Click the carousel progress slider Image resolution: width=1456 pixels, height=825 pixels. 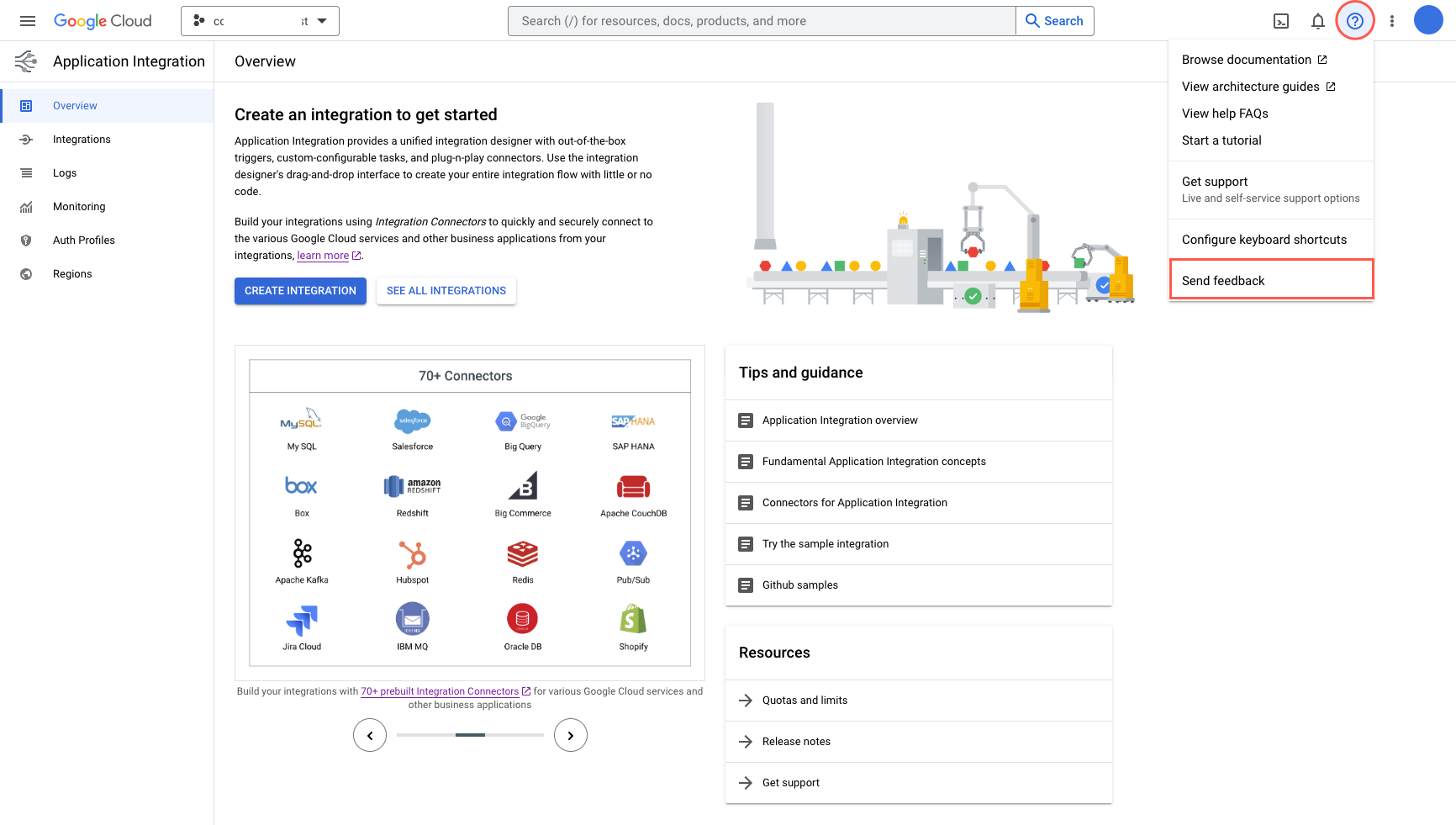point(470,734)
